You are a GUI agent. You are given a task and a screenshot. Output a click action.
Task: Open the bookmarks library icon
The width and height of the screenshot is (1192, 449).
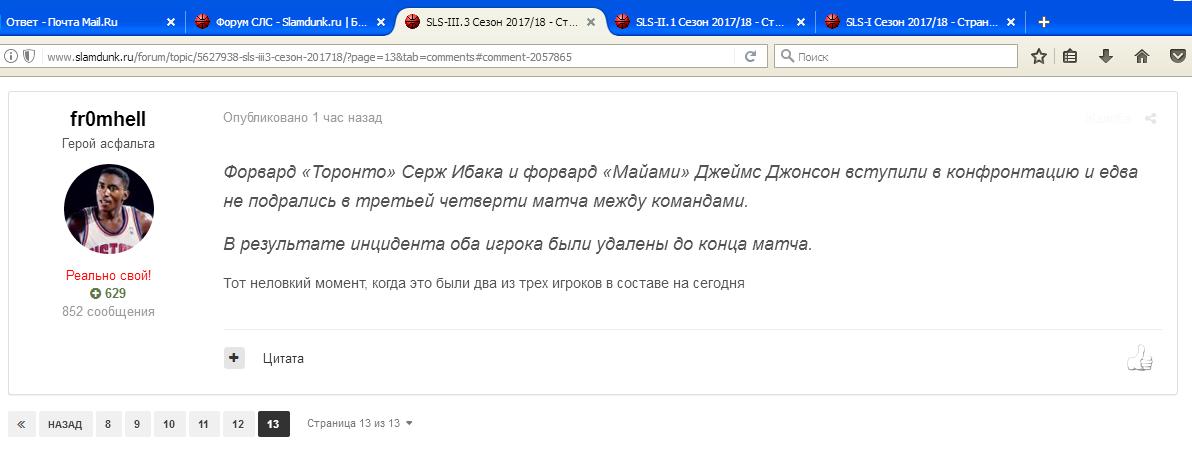coord(1070,57)
